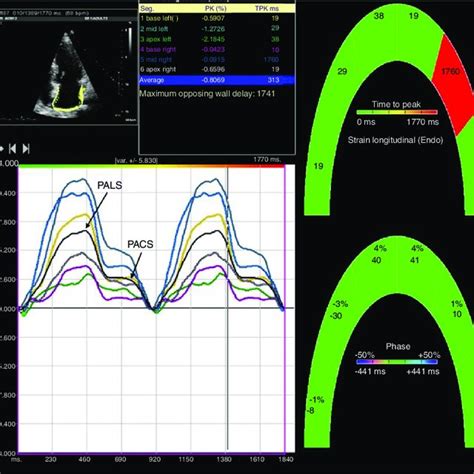Click the '-441 ms' phase scale label

point(370,371)
